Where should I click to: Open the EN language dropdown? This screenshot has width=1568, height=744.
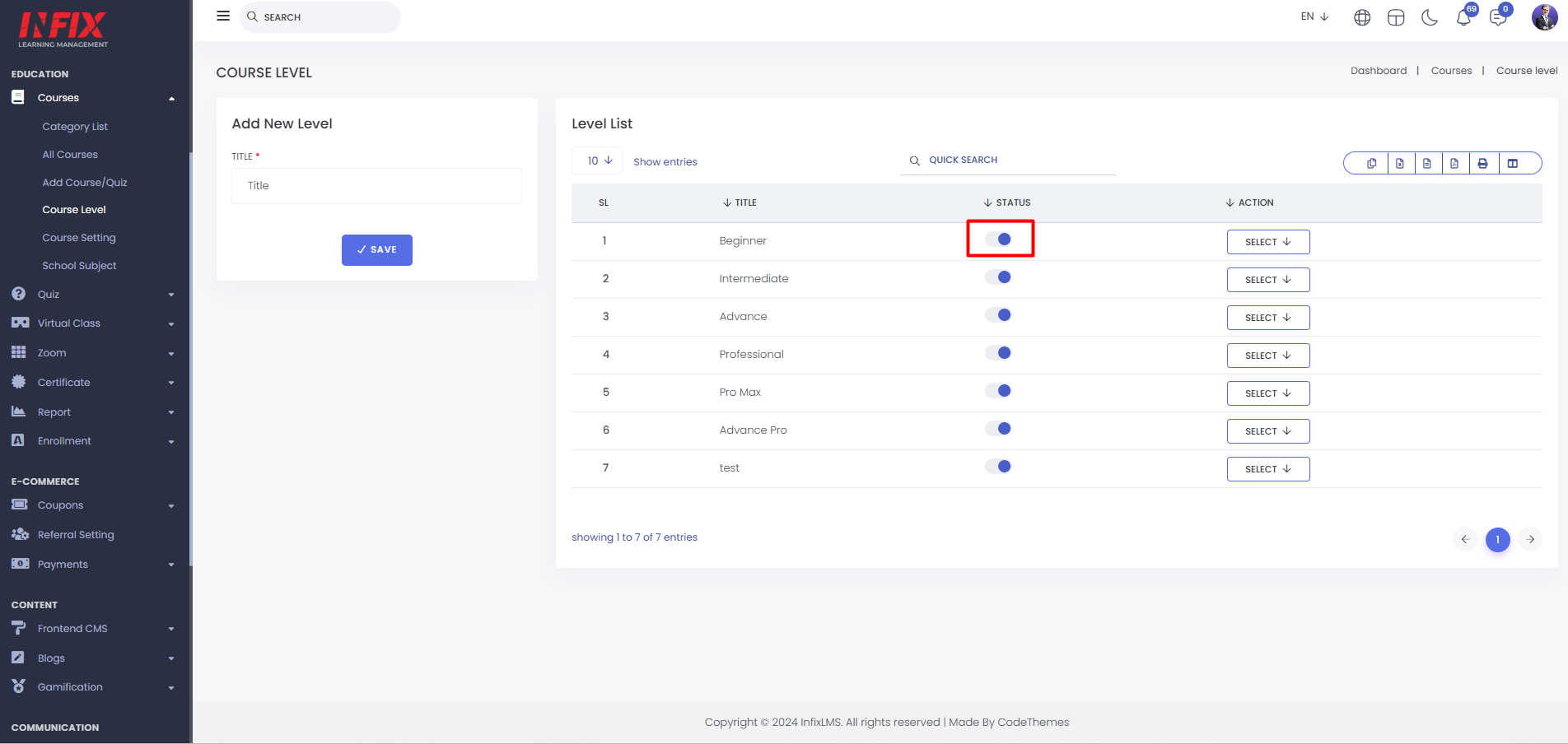(1314, 16)
